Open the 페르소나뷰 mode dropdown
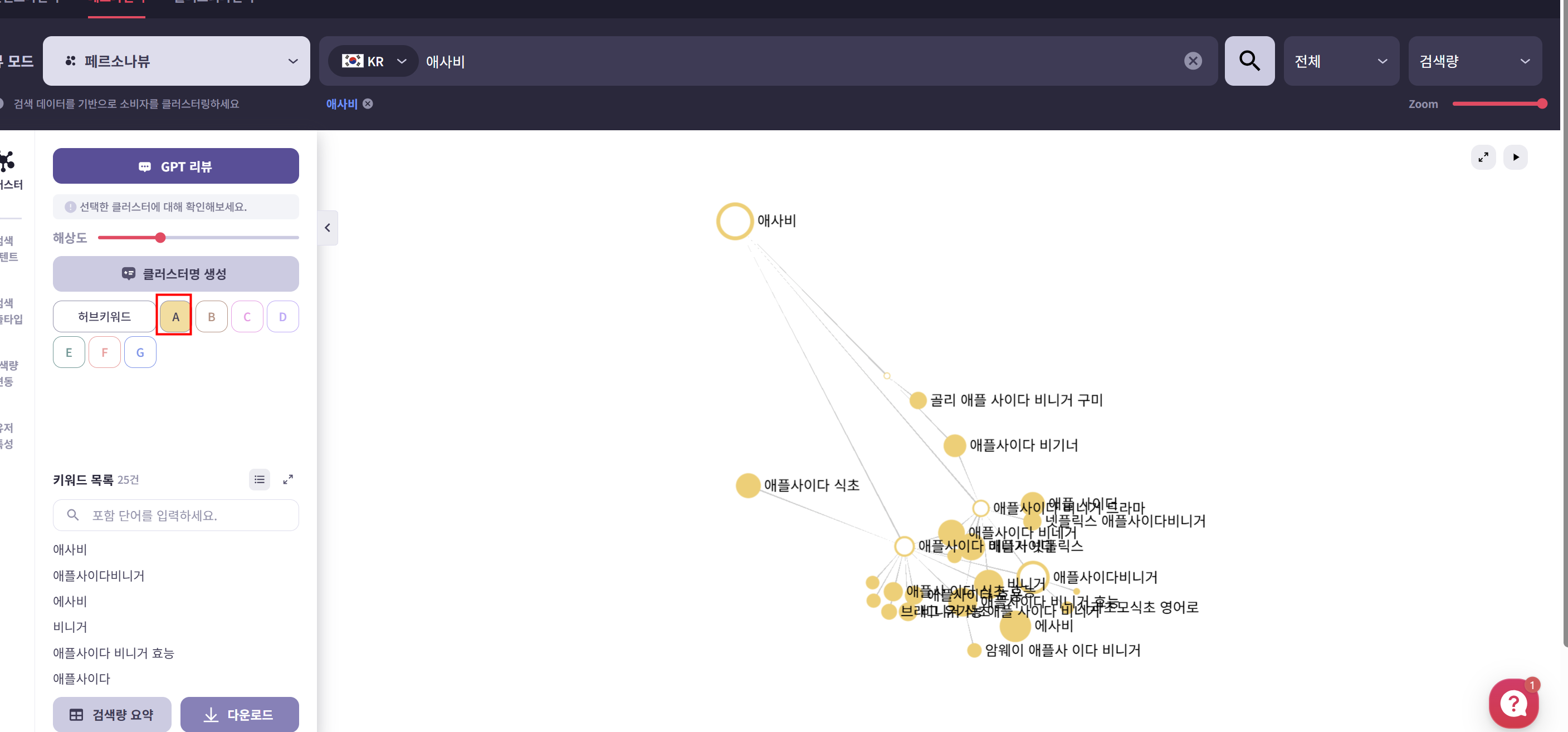The width and height of the screenshot is (1568, 732). 176,61
